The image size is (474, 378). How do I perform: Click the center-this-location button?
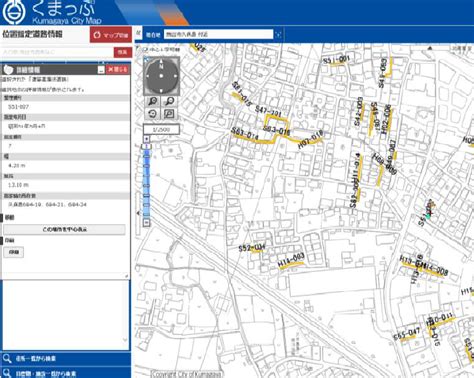click(x=64, y=229)
